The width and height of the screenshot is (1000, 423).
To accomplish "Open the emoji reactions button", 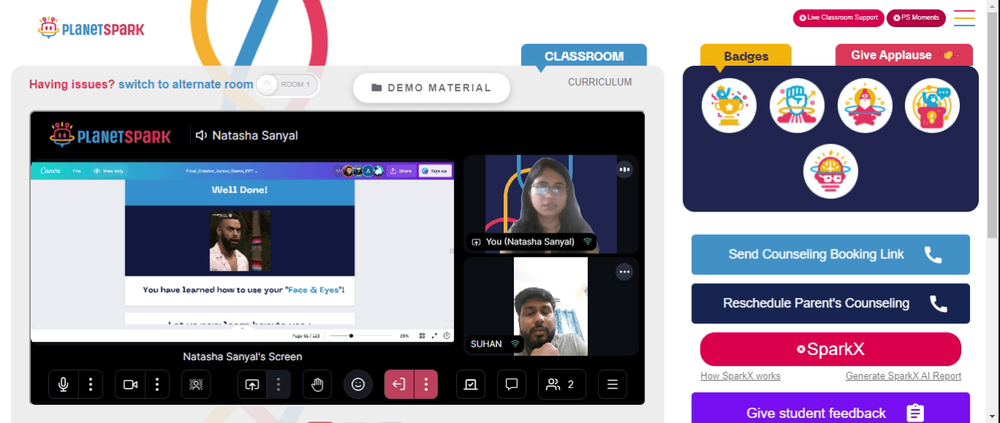I will coord(358,385).
